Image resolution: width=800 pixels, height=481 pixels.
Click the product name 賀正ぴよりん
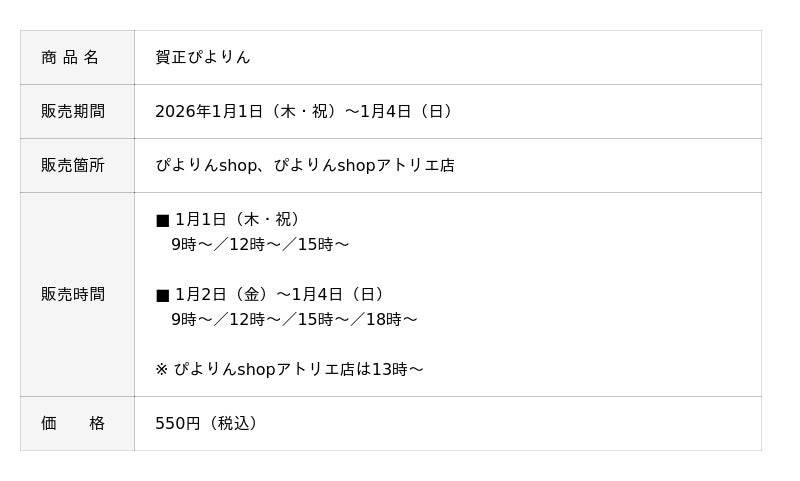203,57
